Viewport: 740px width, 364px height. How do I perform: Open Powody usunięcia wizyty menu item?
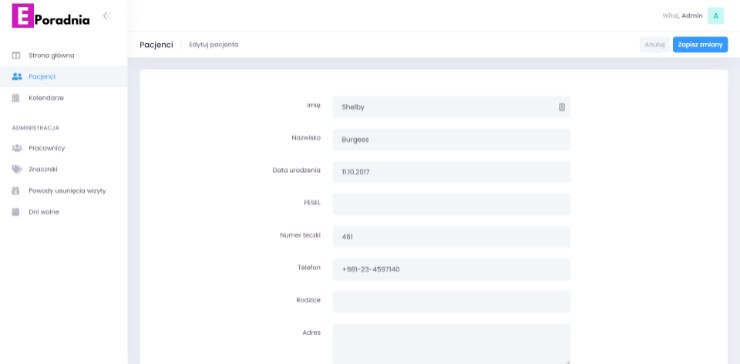(x=67, y=191)
